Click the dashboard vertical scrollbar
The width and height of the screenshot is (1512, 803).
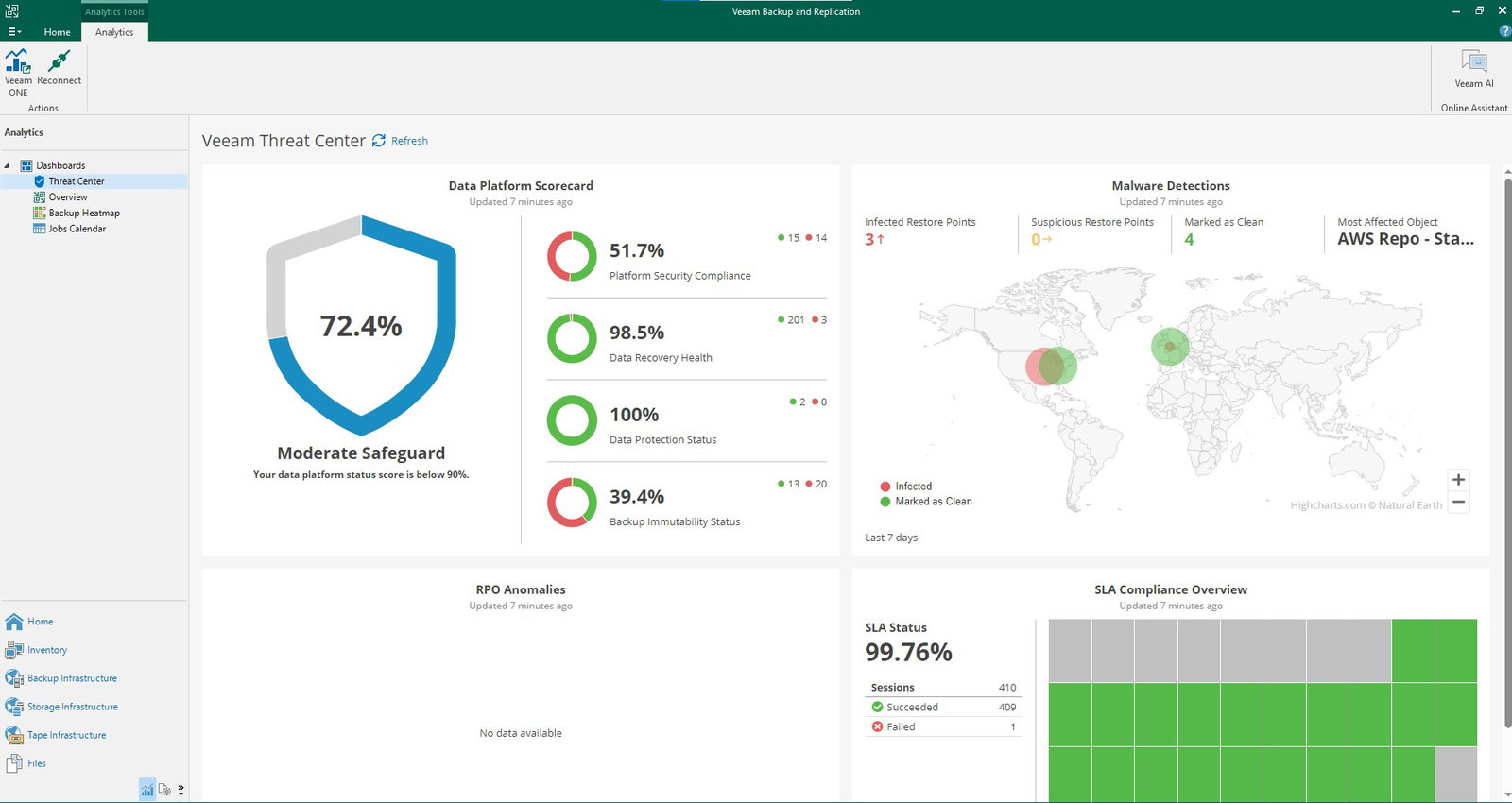tap(1507, 453)
